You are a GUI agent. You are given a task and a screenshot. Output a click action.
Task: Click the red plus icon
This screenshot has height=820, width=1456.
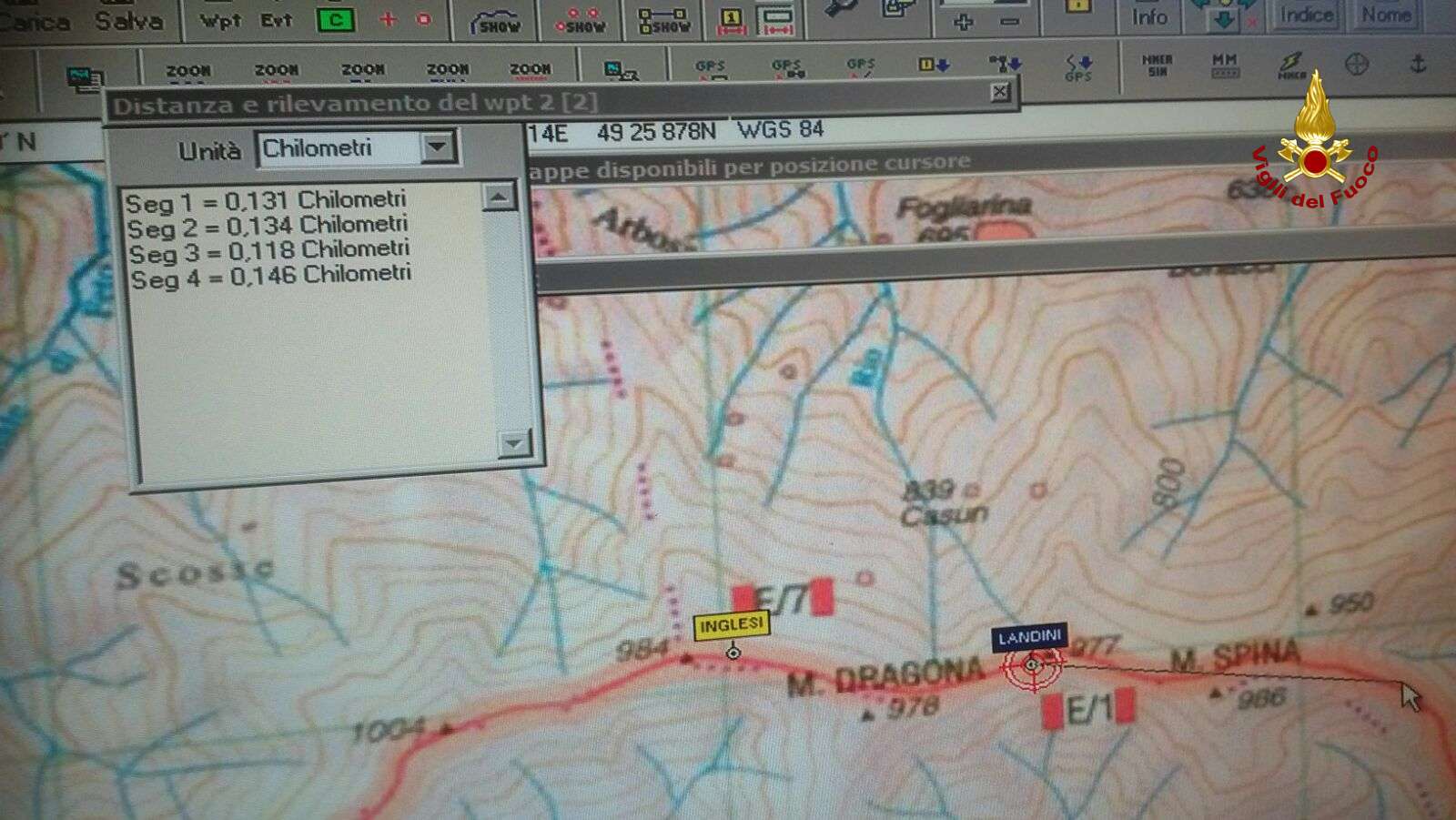(388, 19)
